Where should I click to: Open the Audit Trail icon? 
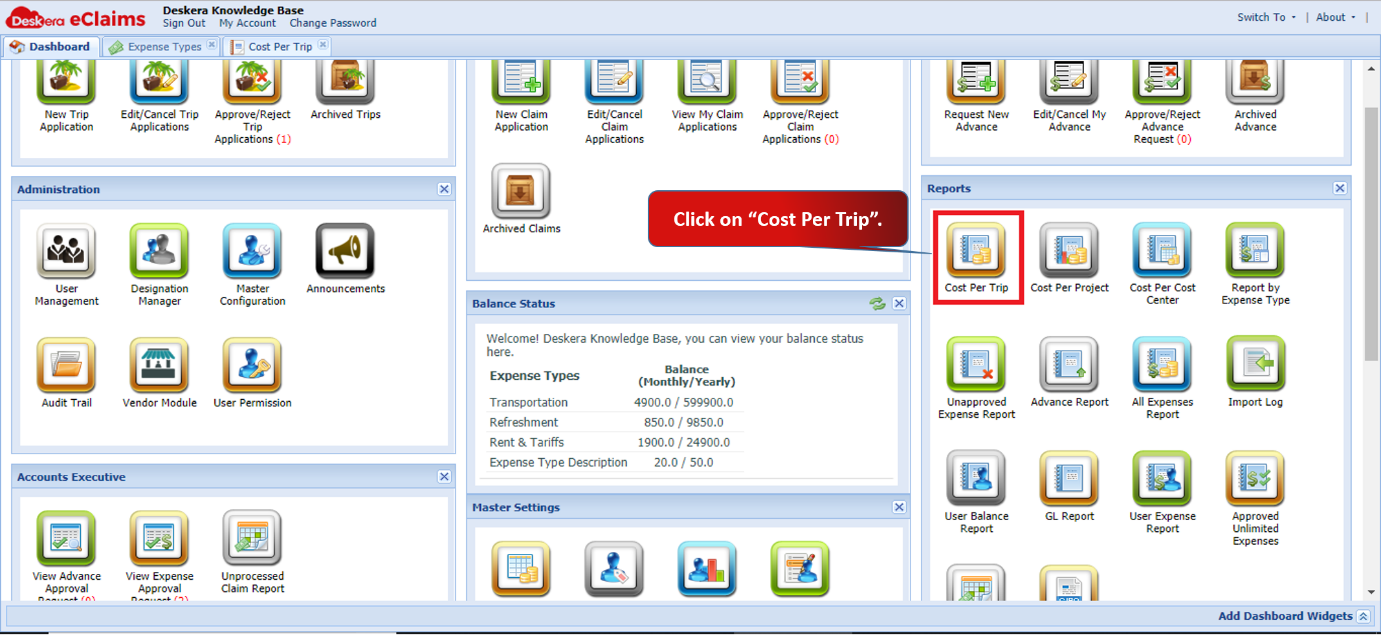coord(67,365)
